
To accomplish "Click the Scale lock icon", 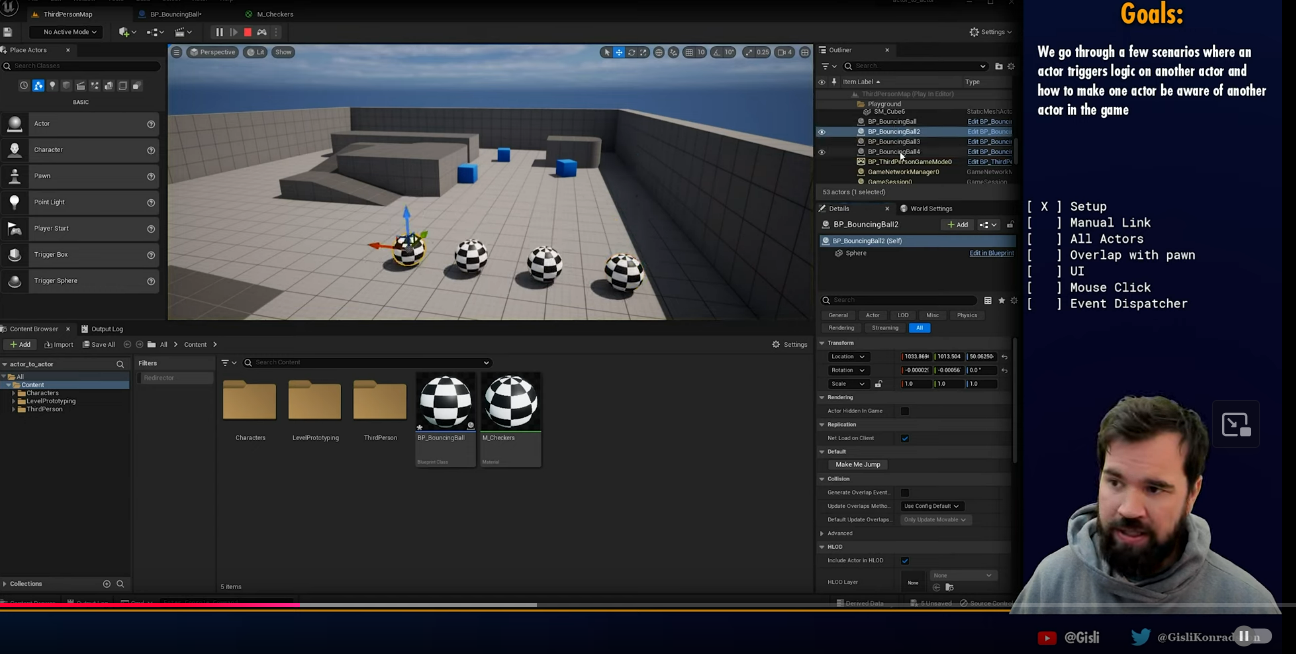I will pos(879,384).
